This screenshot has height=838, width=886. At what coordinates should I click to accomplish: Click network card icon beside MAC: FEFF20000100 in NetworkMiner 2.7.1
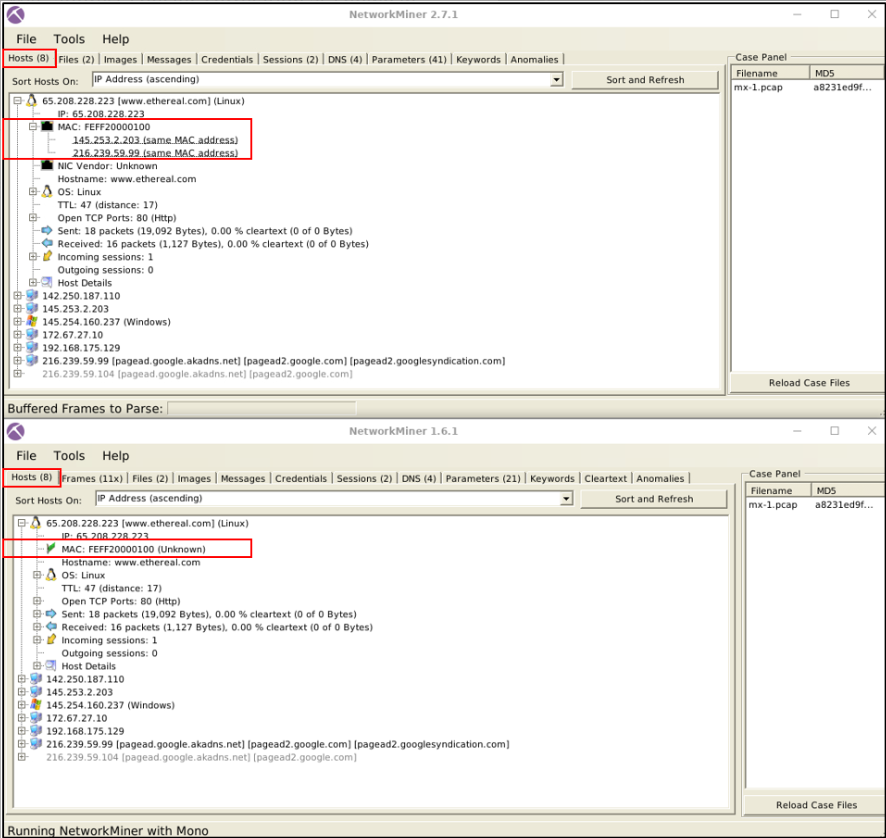click(47, 127)
